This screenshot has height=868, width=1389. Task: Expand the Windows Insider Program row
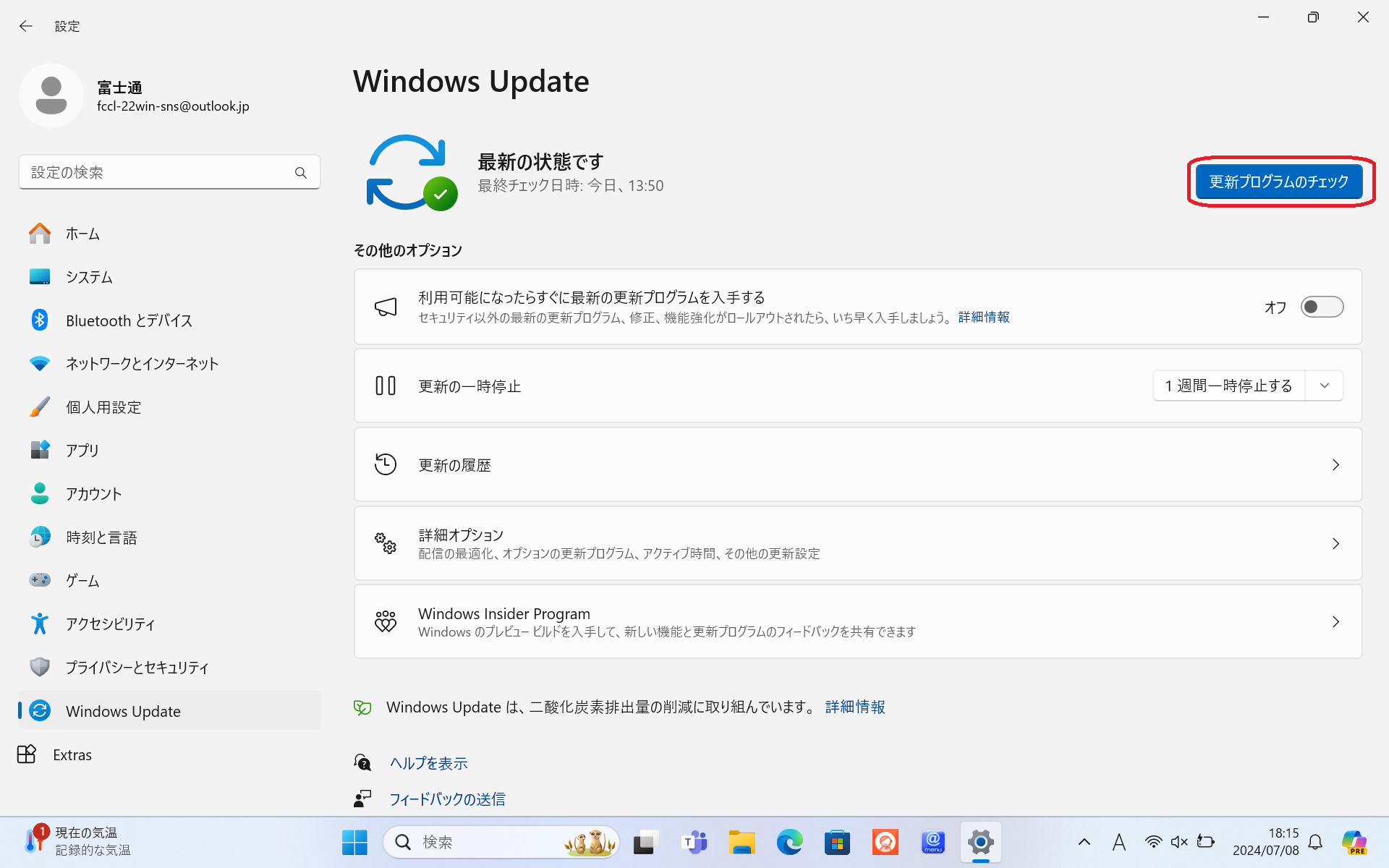point(1335,621)
